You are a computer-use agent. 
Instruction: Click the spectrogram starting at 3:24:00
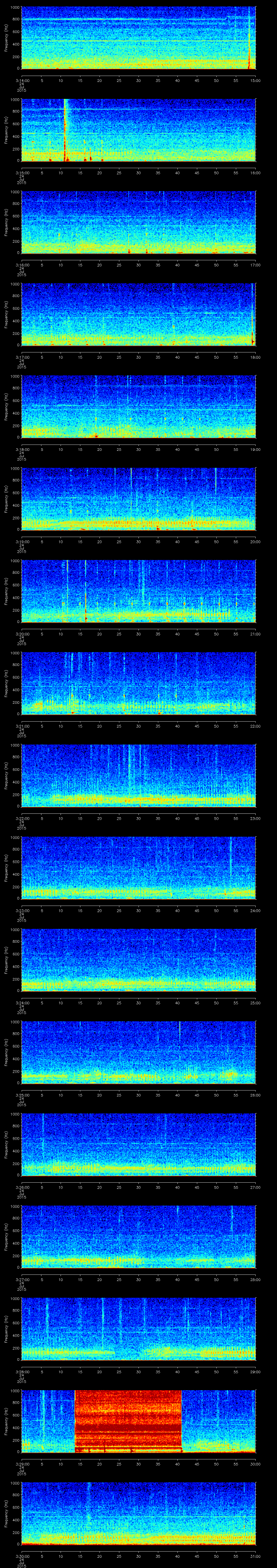[x=139, y=960]
